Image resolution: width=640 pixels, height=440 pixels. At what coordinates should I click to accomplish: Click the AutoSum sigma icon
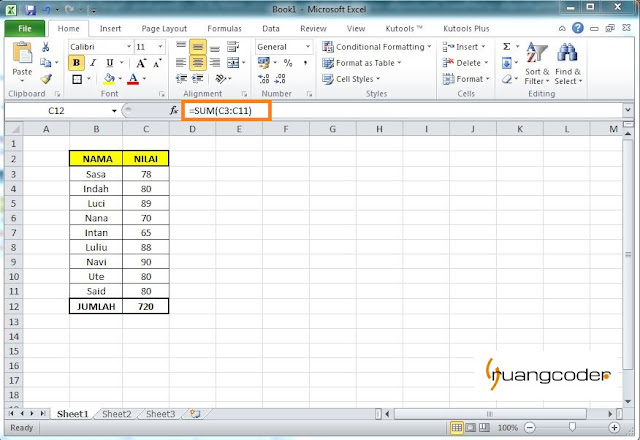(x=507, y=47)
